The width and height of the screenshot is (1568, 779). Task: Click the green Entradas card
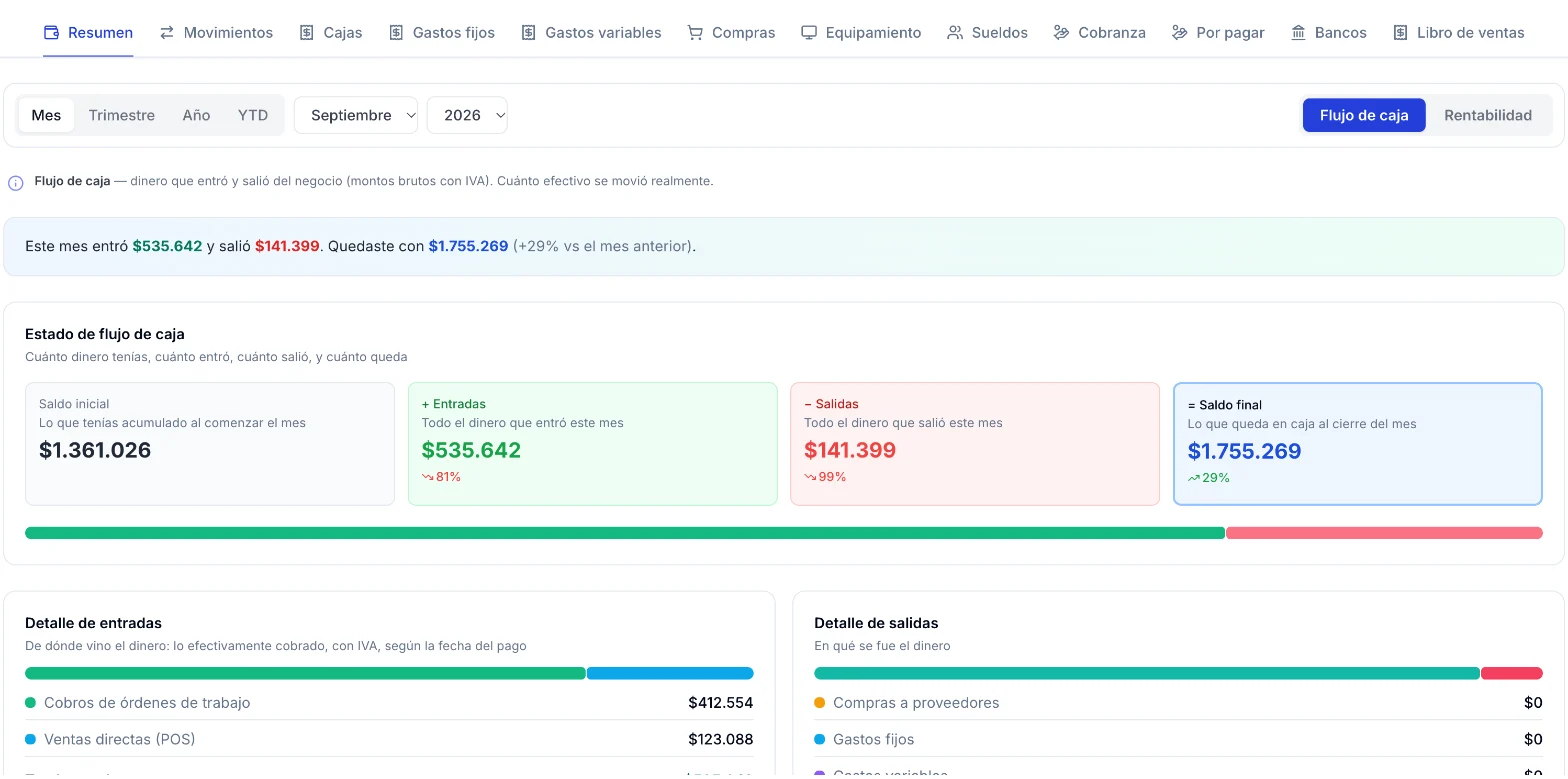[x=593, y=444]
